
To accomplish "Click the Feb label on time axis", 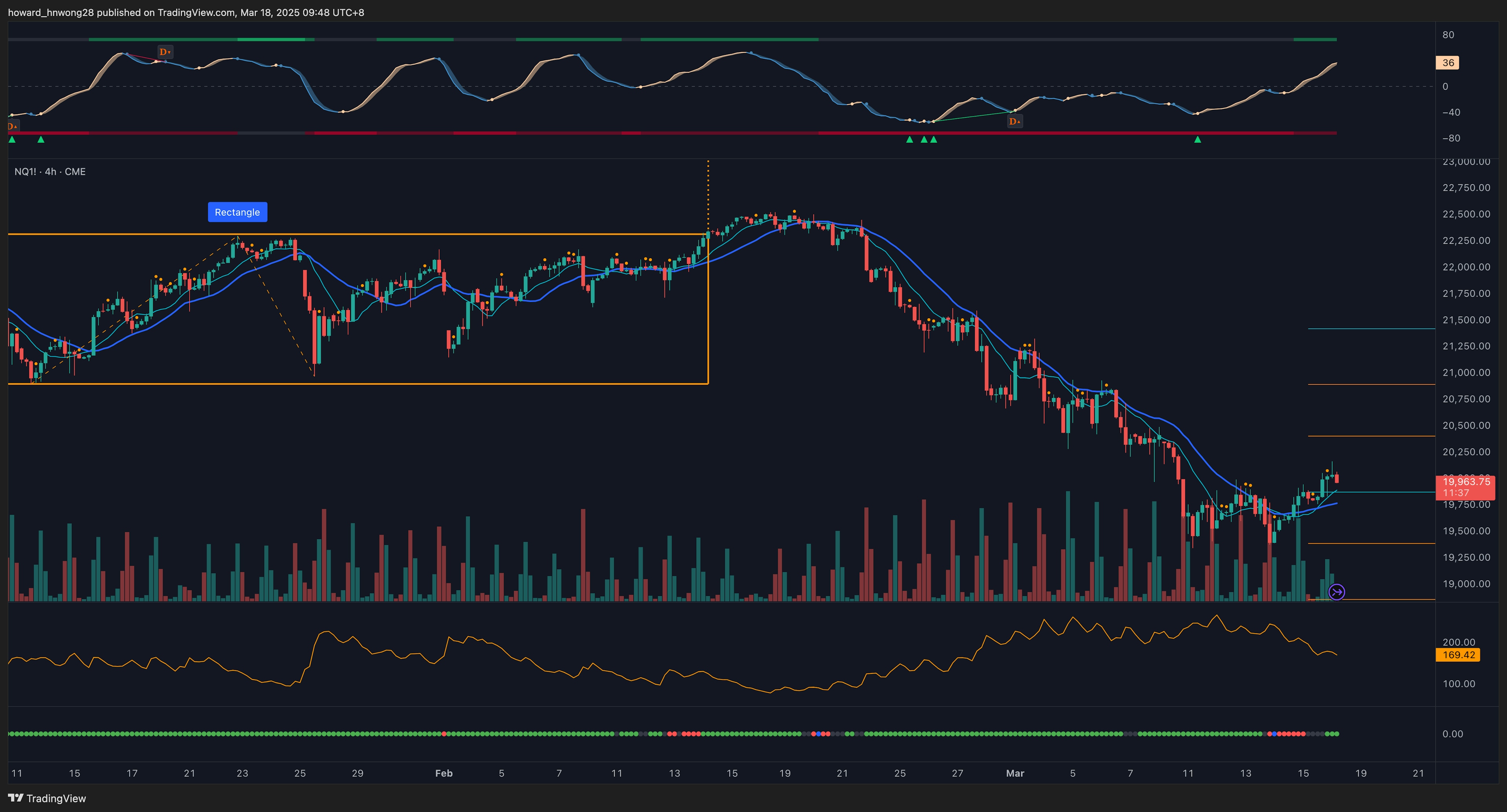I will [x=443, y=773].
